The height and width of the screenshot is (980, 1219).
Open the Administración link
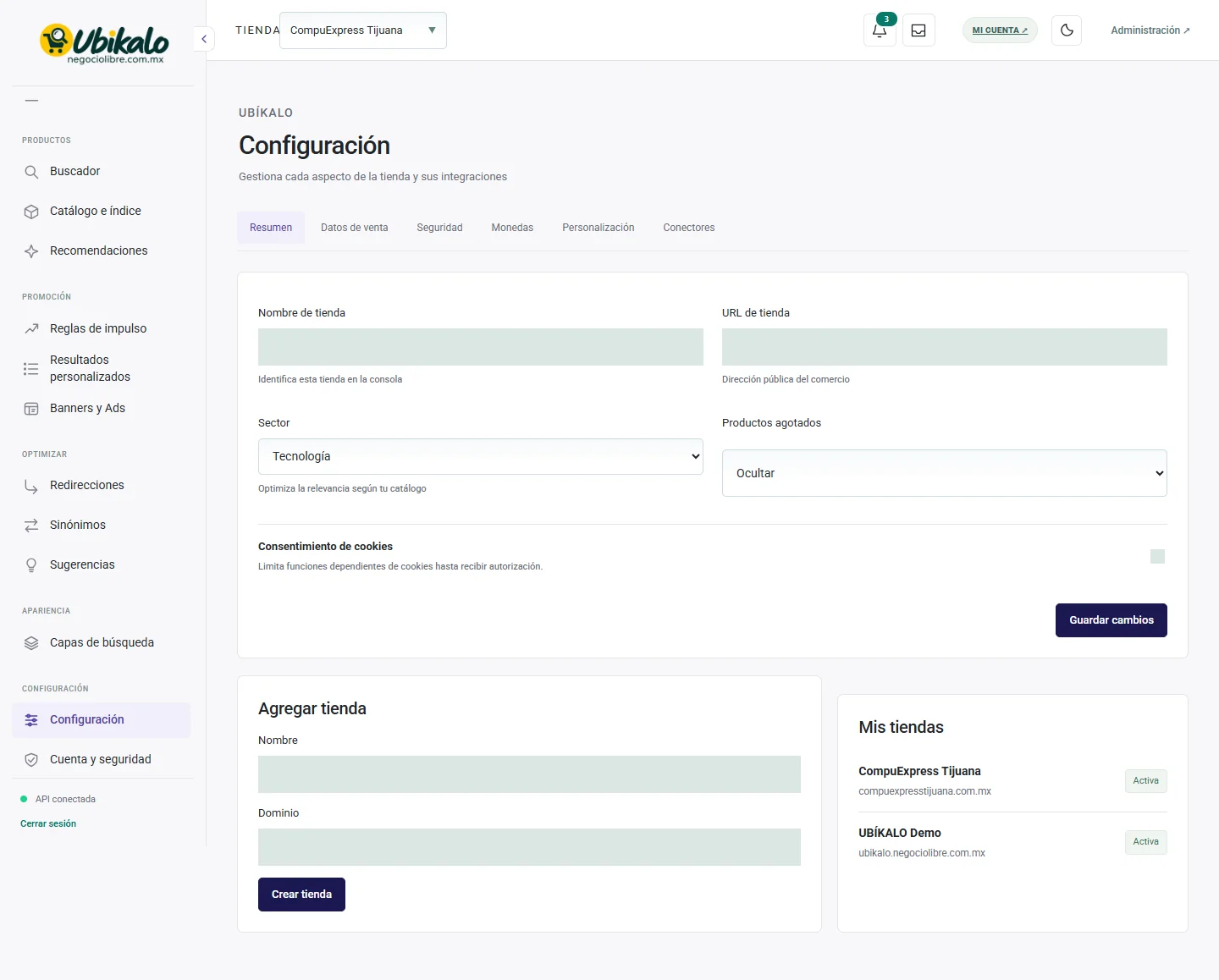point(1150,30)
